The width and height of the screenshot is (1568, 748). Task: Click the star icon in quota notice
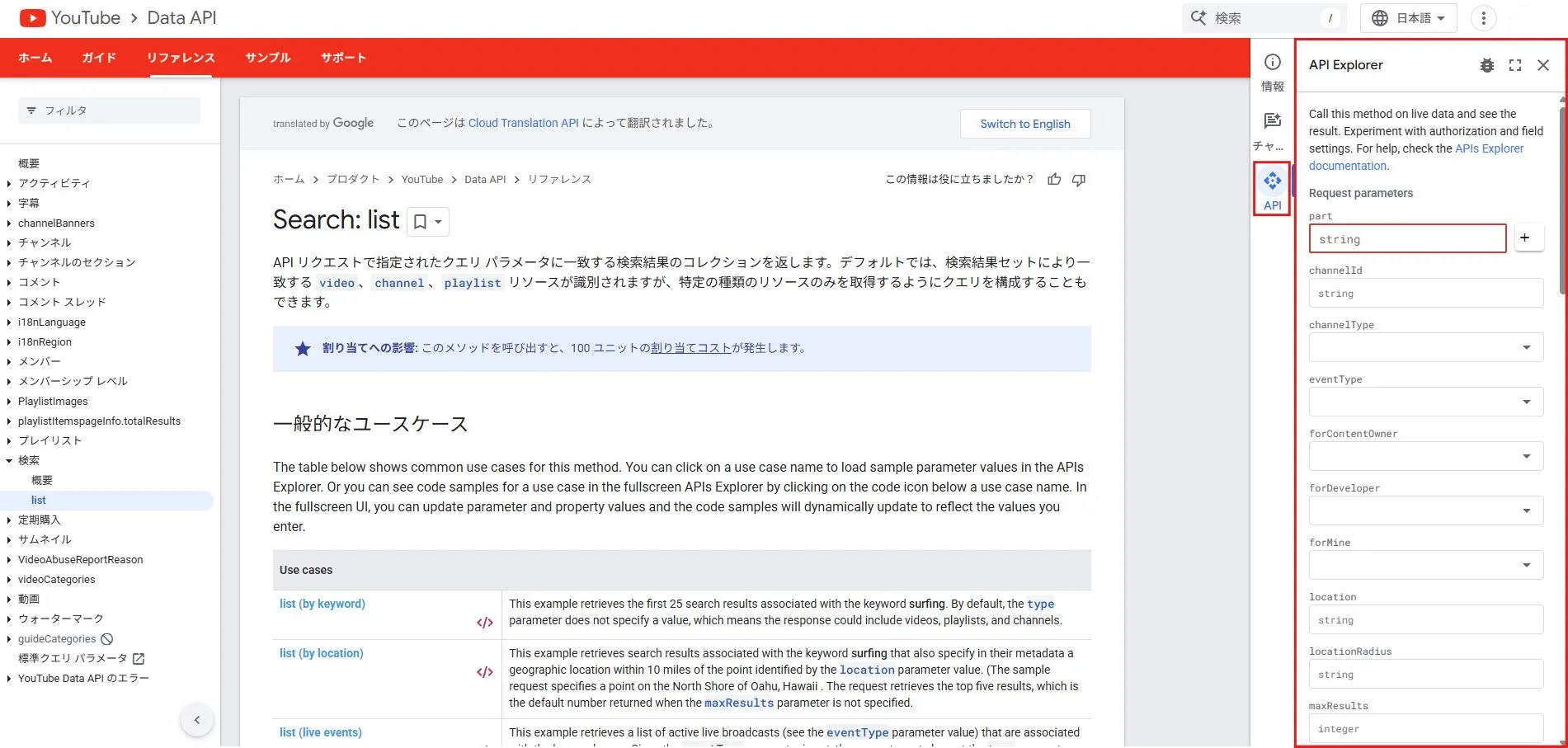(x=303, y=349)
